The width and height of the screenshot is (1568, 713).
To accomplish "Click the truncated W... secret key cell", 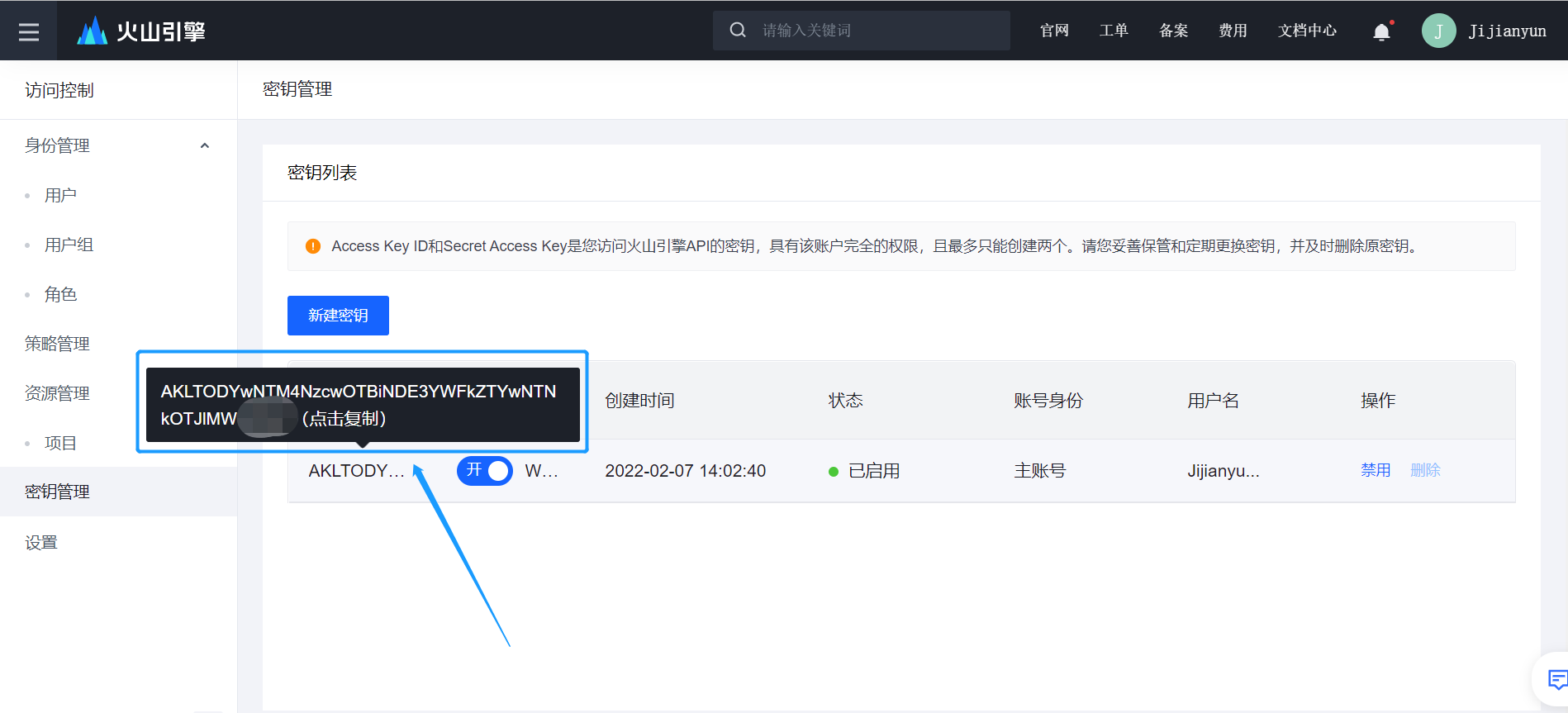I will pyautogui.click(x=541, y=471).
